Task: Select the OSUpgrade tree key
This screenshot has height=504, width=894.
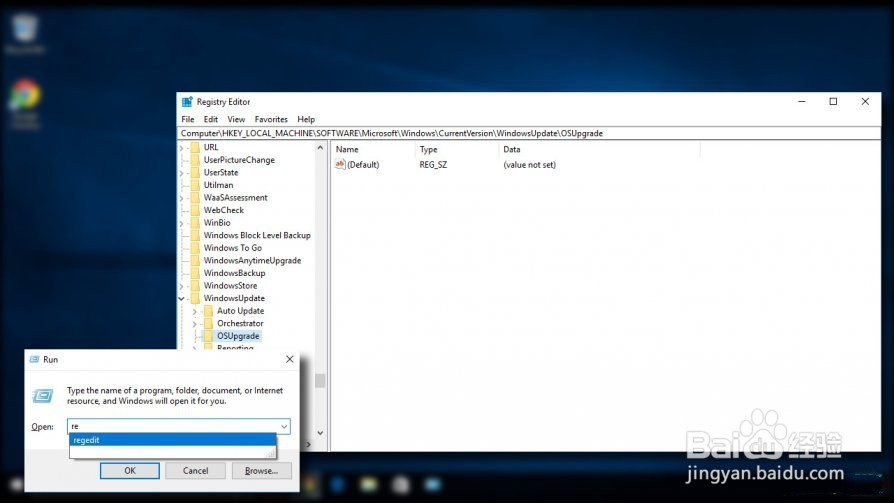Action: pyautogui.click(x=238, y=336)
